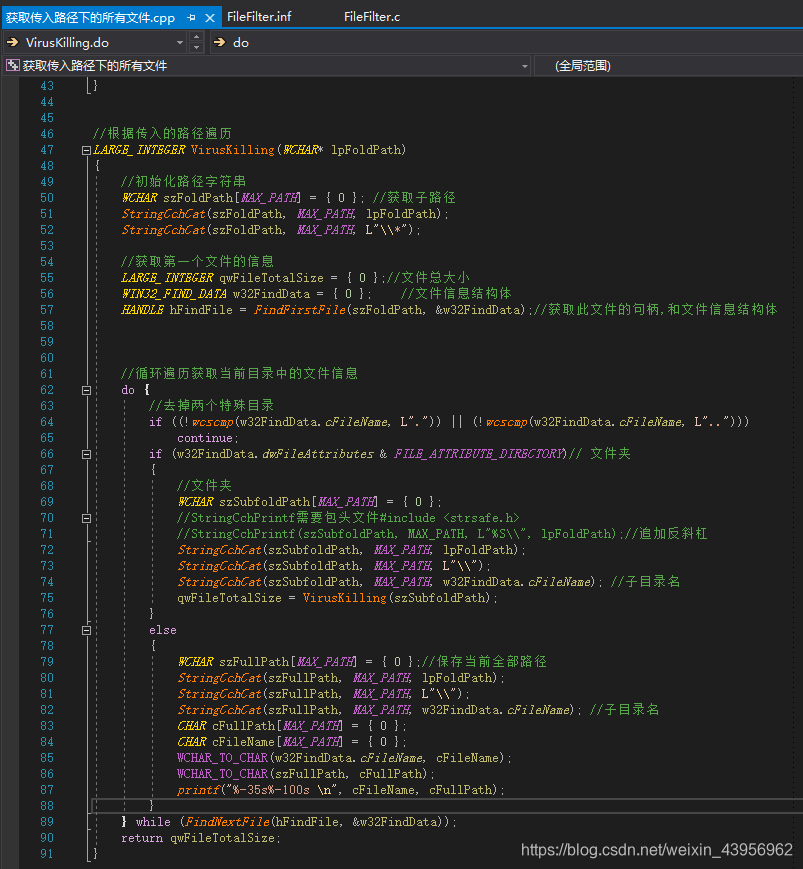Click line number 91 in the gutter
This screenshot has height=869, width=803.
coord(47,854)
